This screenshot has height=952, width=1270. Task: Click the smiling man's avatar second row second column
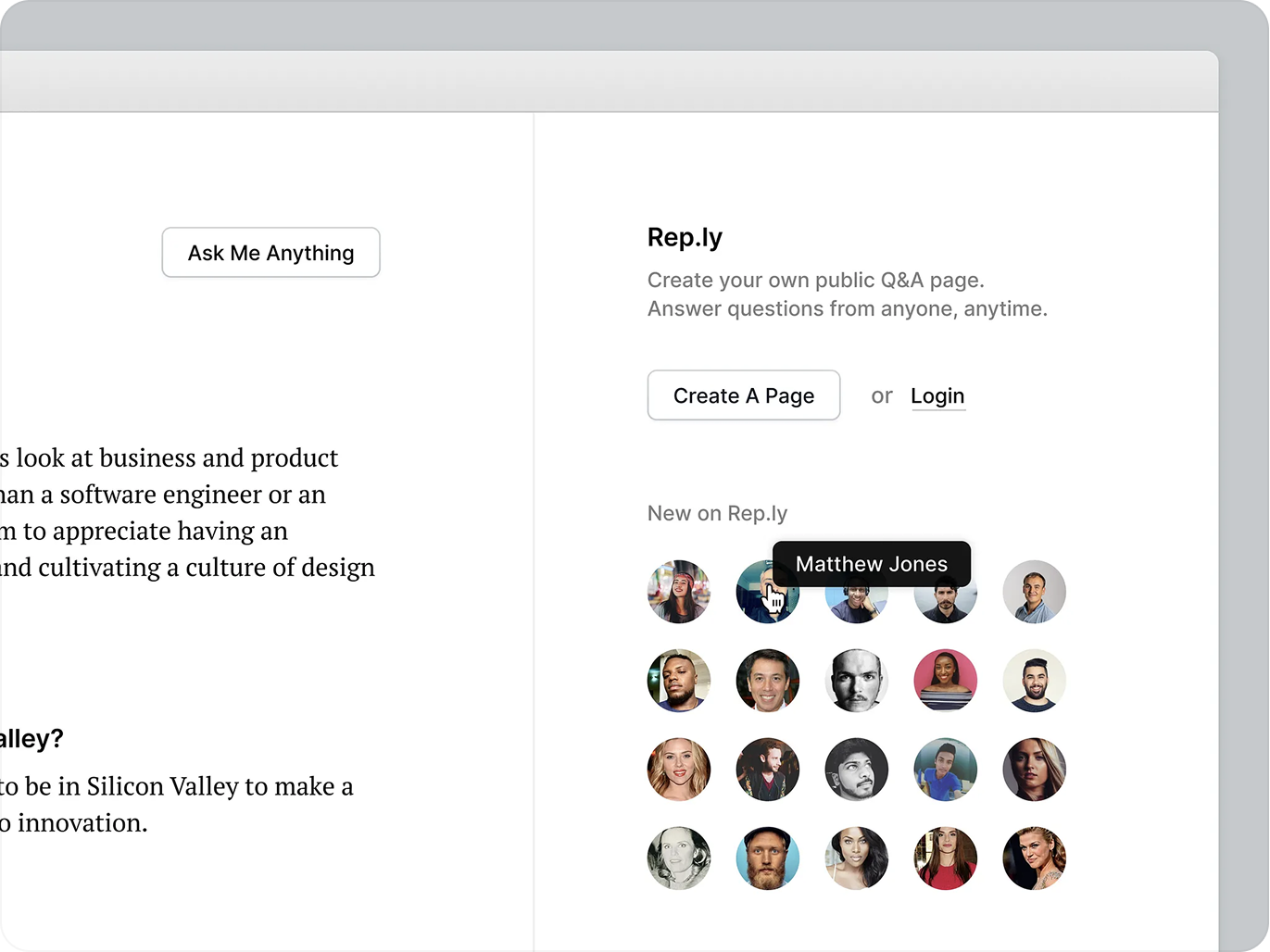tap(768, 681)
